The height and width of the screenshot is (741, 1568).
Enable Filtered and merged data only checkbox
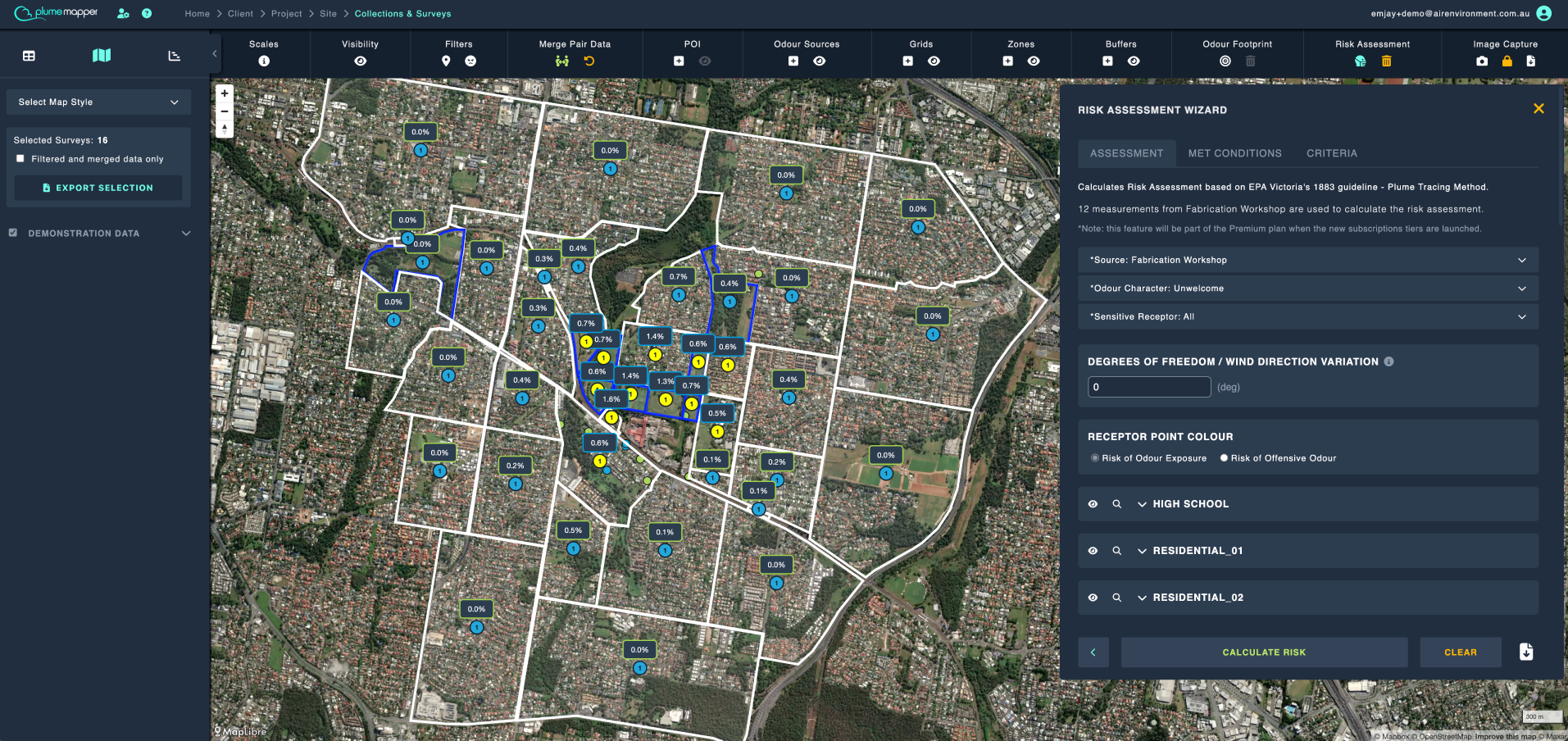point(20,159)
